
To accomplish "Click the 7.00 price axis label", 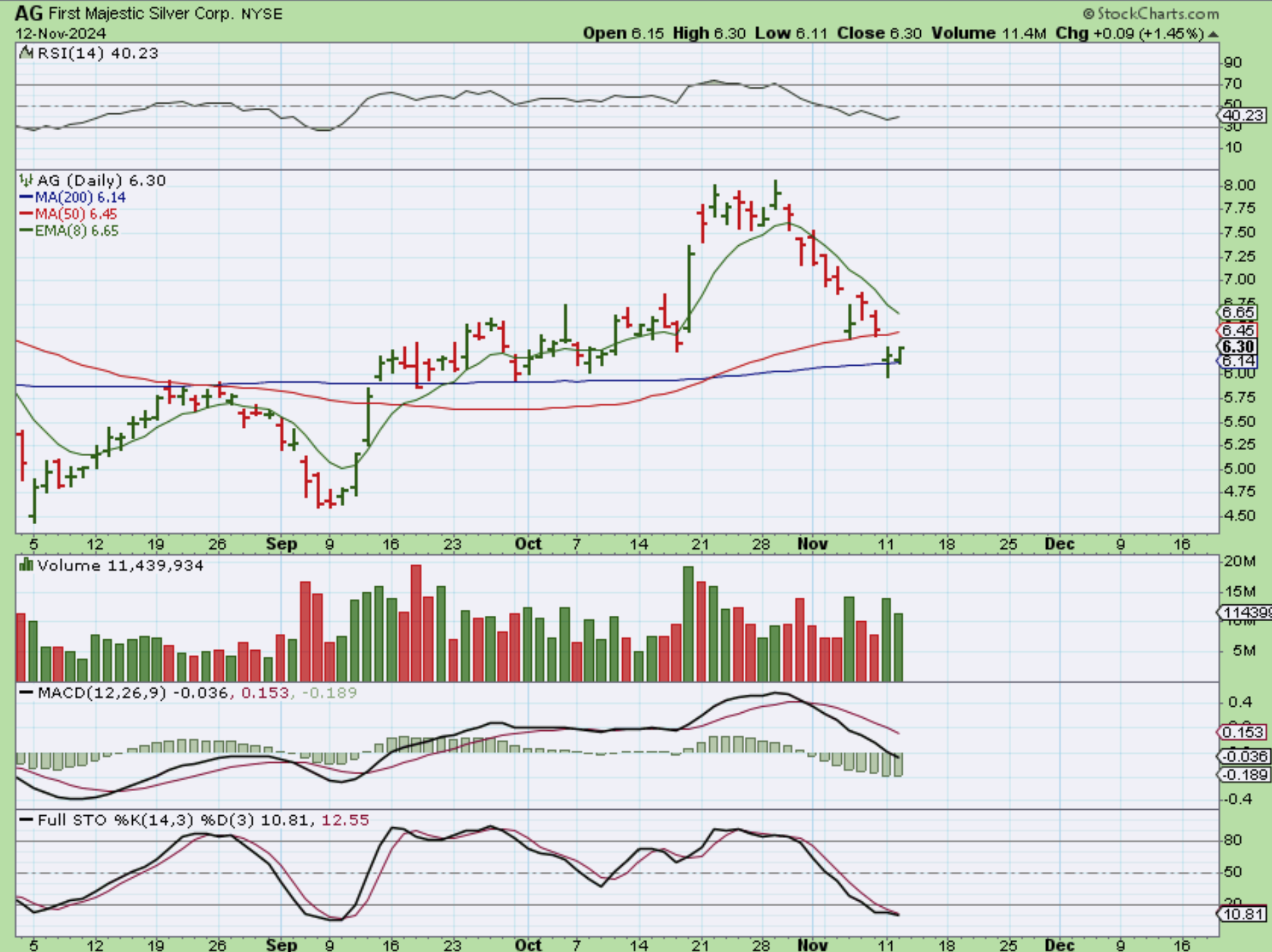I will tap(1240, 280).
